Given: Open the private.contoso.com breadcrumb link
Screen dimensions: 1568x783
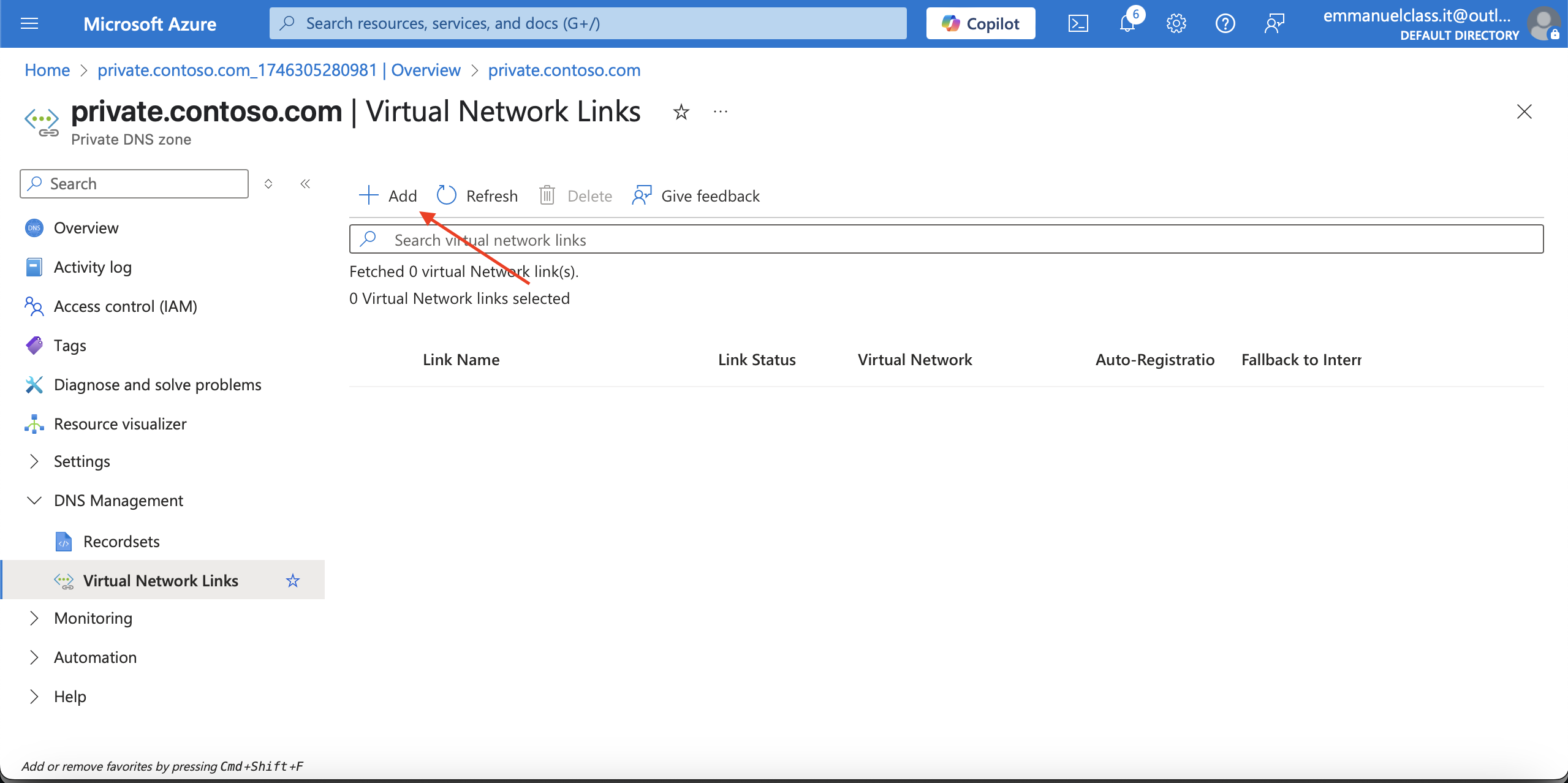Looking at the screenshot, I should point(564,70).
